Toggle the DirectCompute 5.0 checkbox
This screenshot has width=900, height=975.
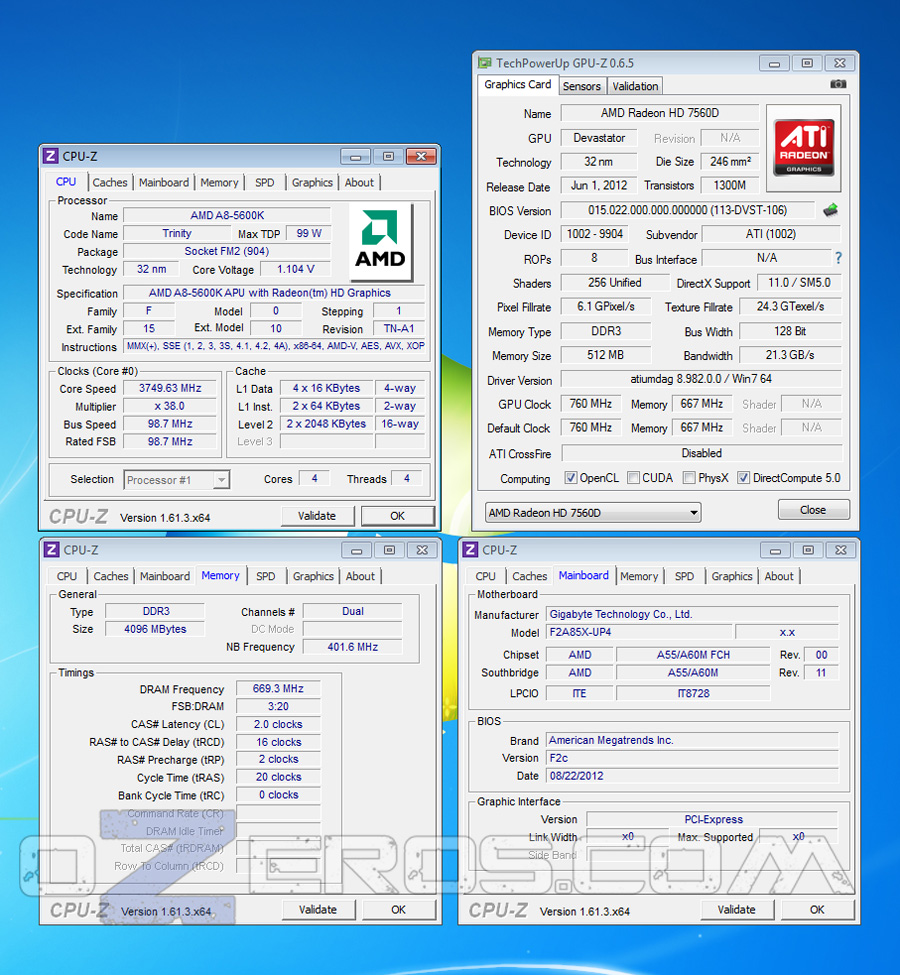point(743,478)
